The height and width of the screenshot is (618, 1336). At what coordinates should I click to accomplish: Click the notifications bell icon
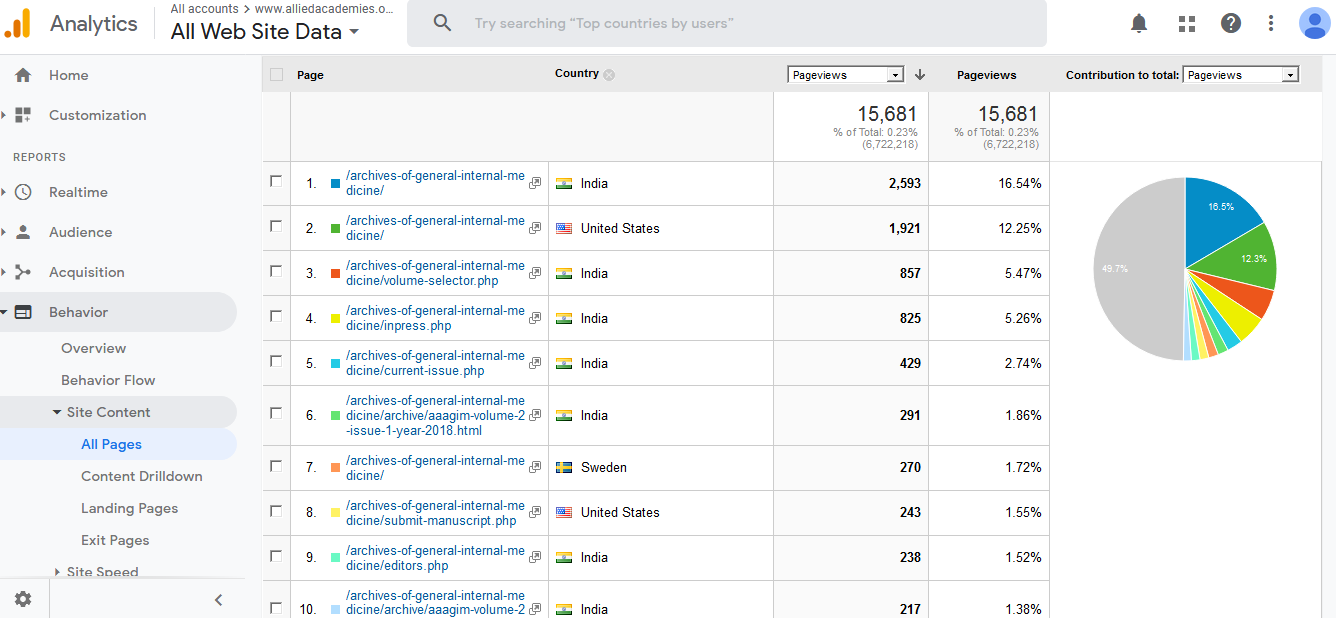pos(1139,23)
